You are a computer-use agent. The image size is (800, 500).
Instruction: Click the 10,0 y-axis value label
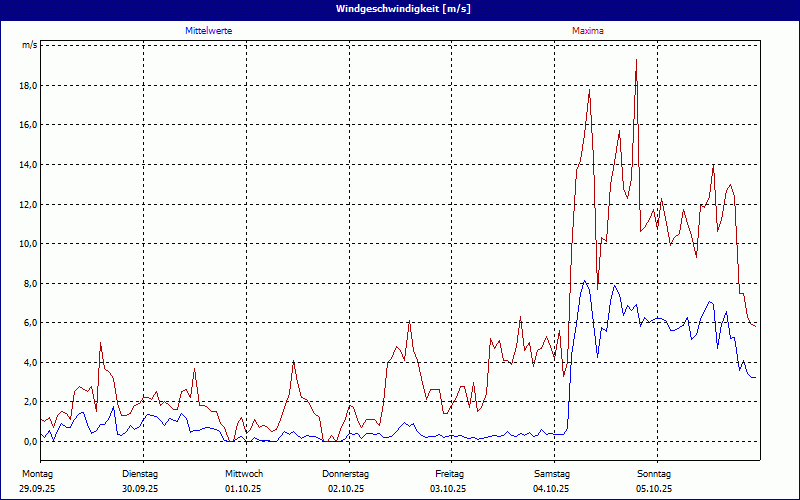click(x=29, y=244)
